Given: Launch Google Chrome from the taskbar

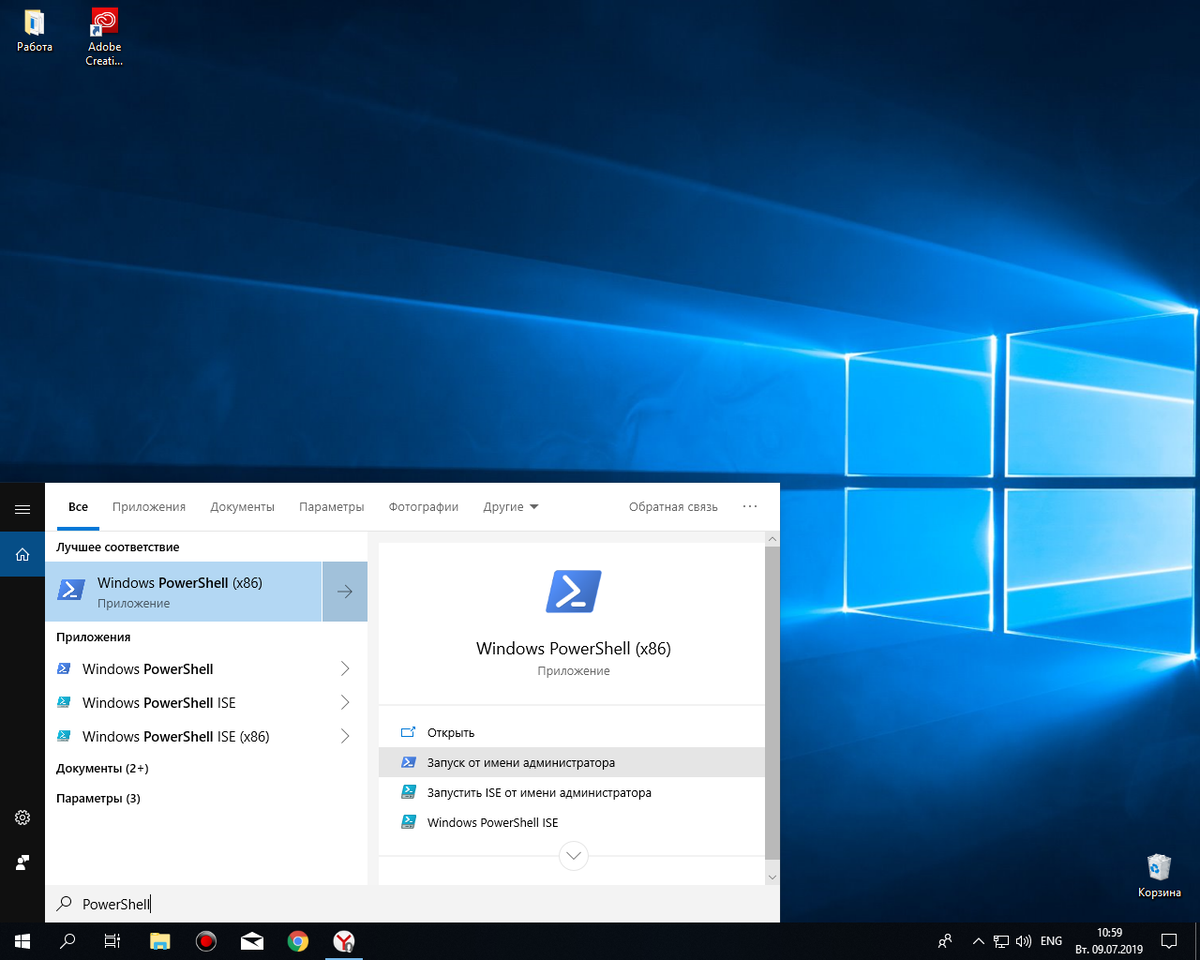Looking at the screenshot, I should pos(298,941).
